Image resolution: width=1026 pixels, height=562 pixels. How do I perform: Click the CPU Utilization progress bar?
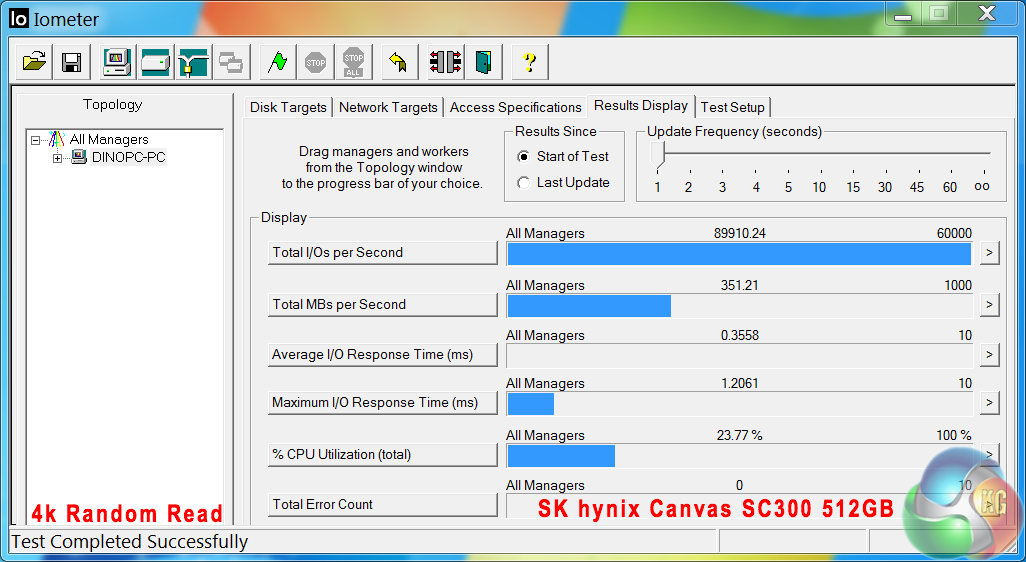click(x=739, y=456)
